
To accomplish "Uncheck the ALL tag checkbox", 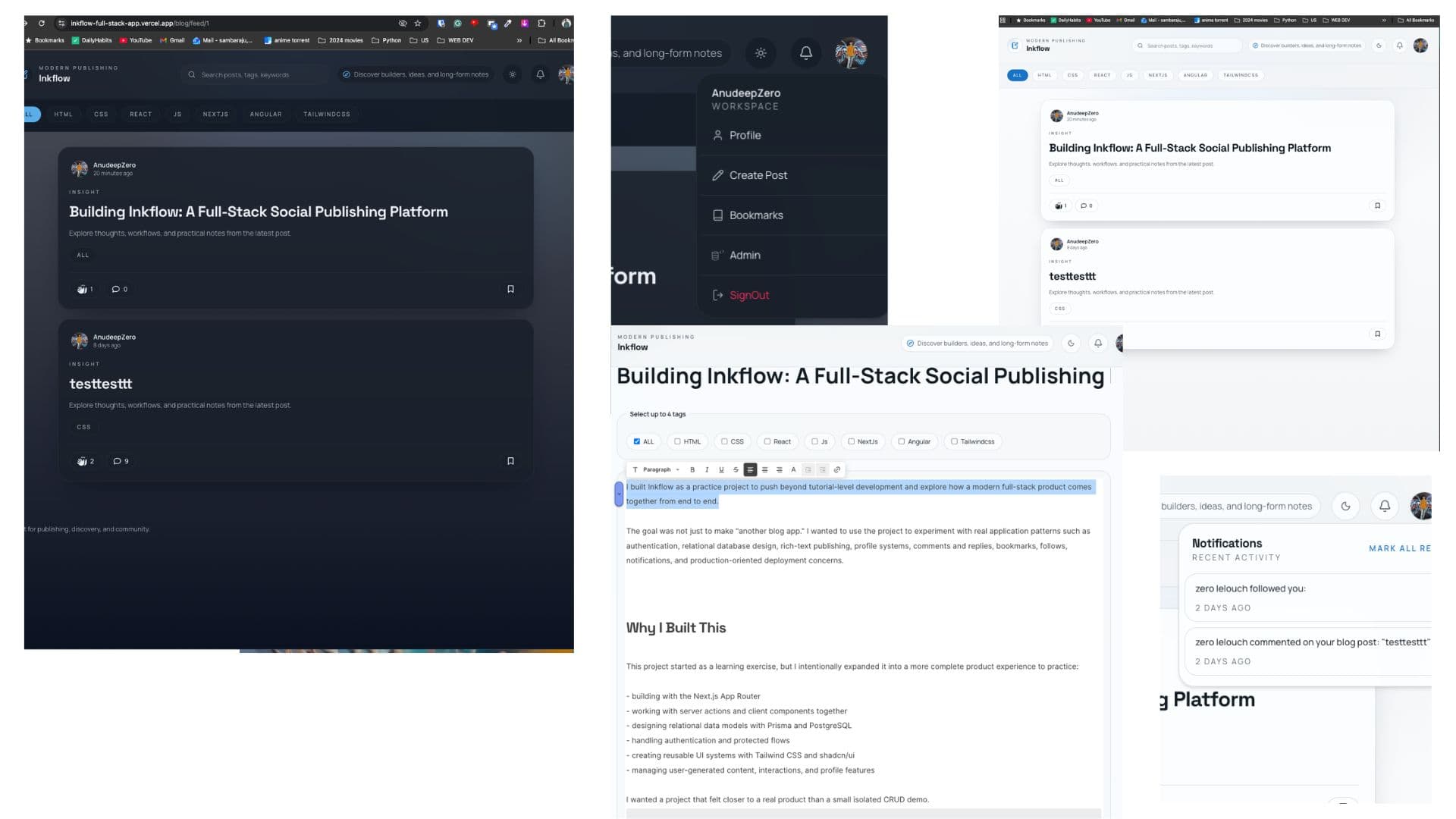I will (x=637, y=441).
